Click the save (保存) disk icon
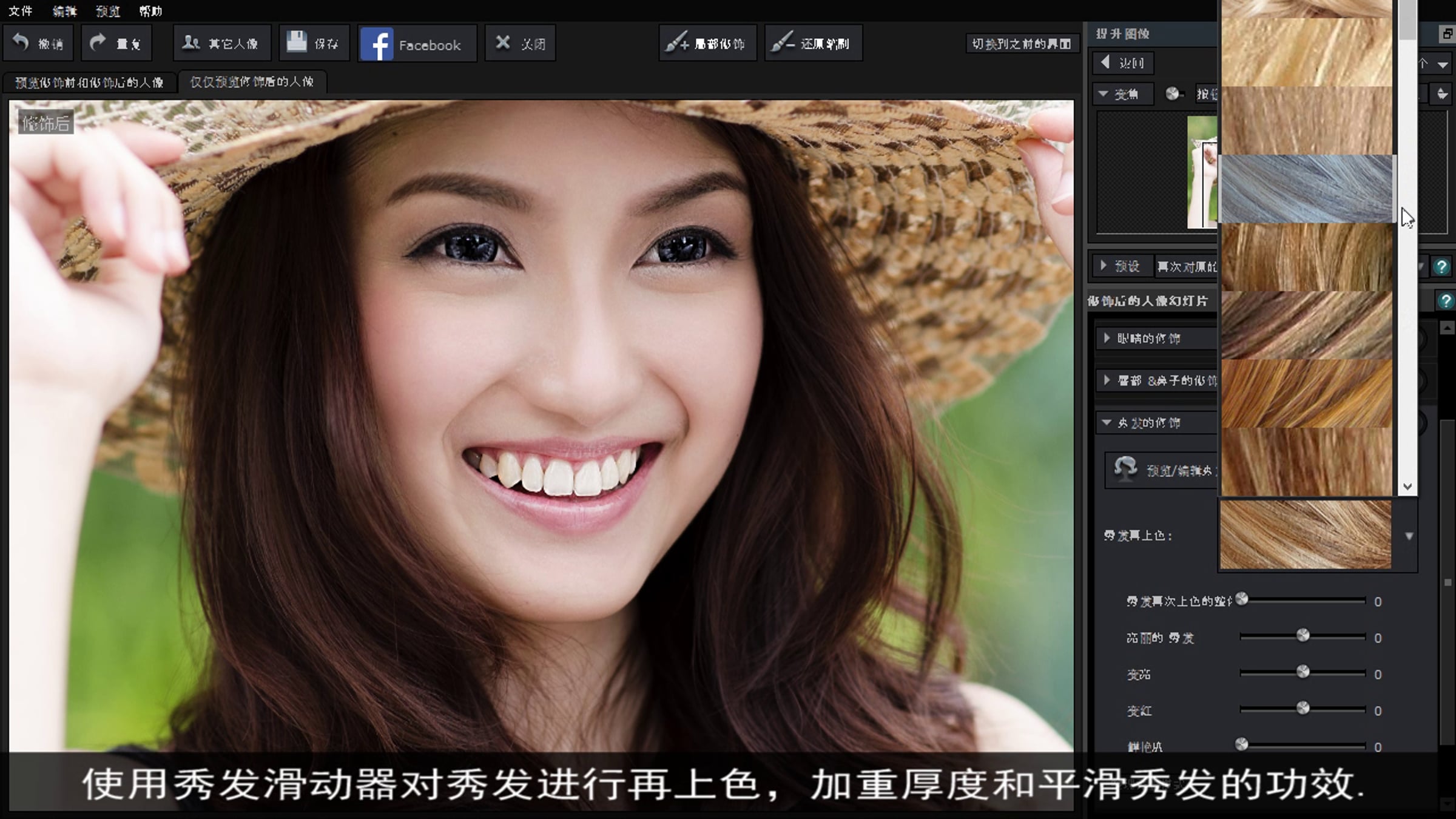Screen dimensions: 1456x819 click(x=297, y=42)
